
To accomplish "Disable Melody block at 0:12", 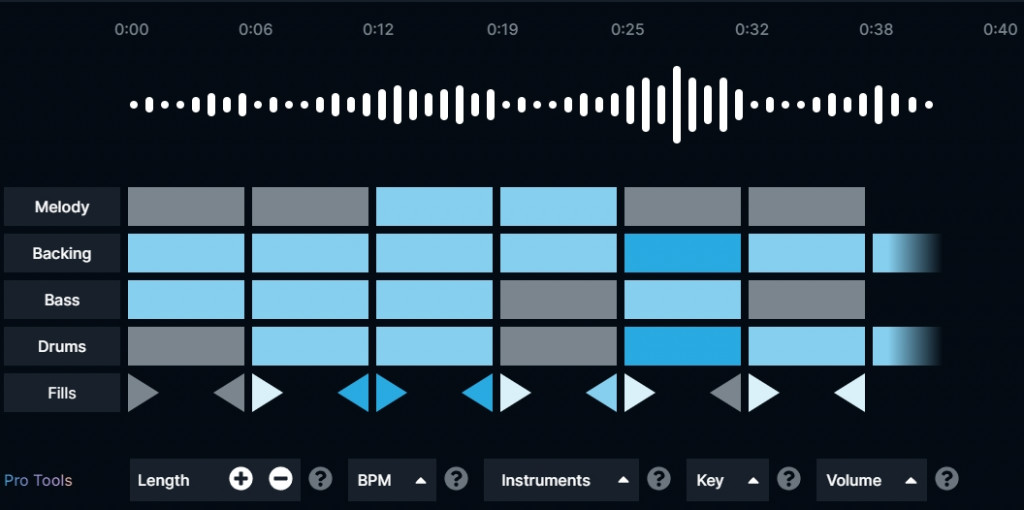I will tap(434, 206).
